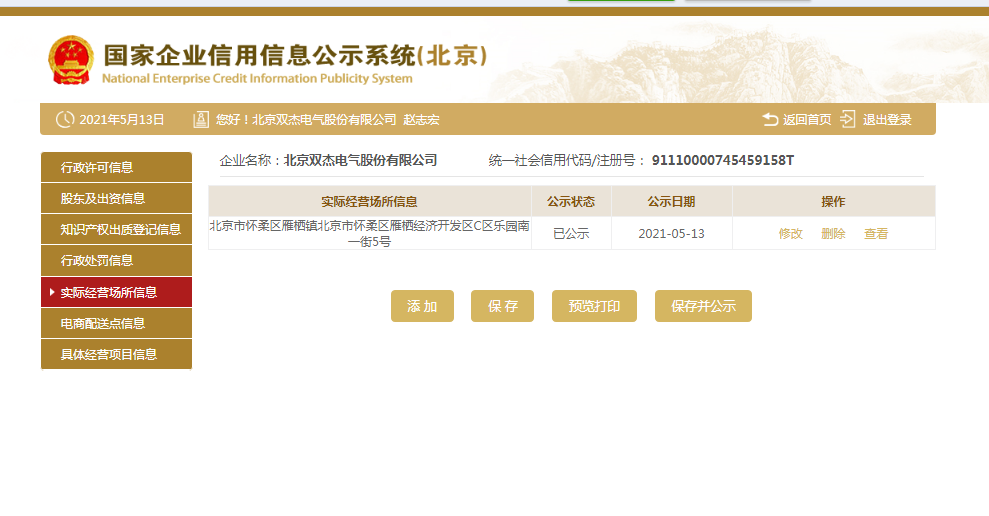Screen dimensions: 989x516
Task: Click the return-home arrow icon
Action: [770, 119]
